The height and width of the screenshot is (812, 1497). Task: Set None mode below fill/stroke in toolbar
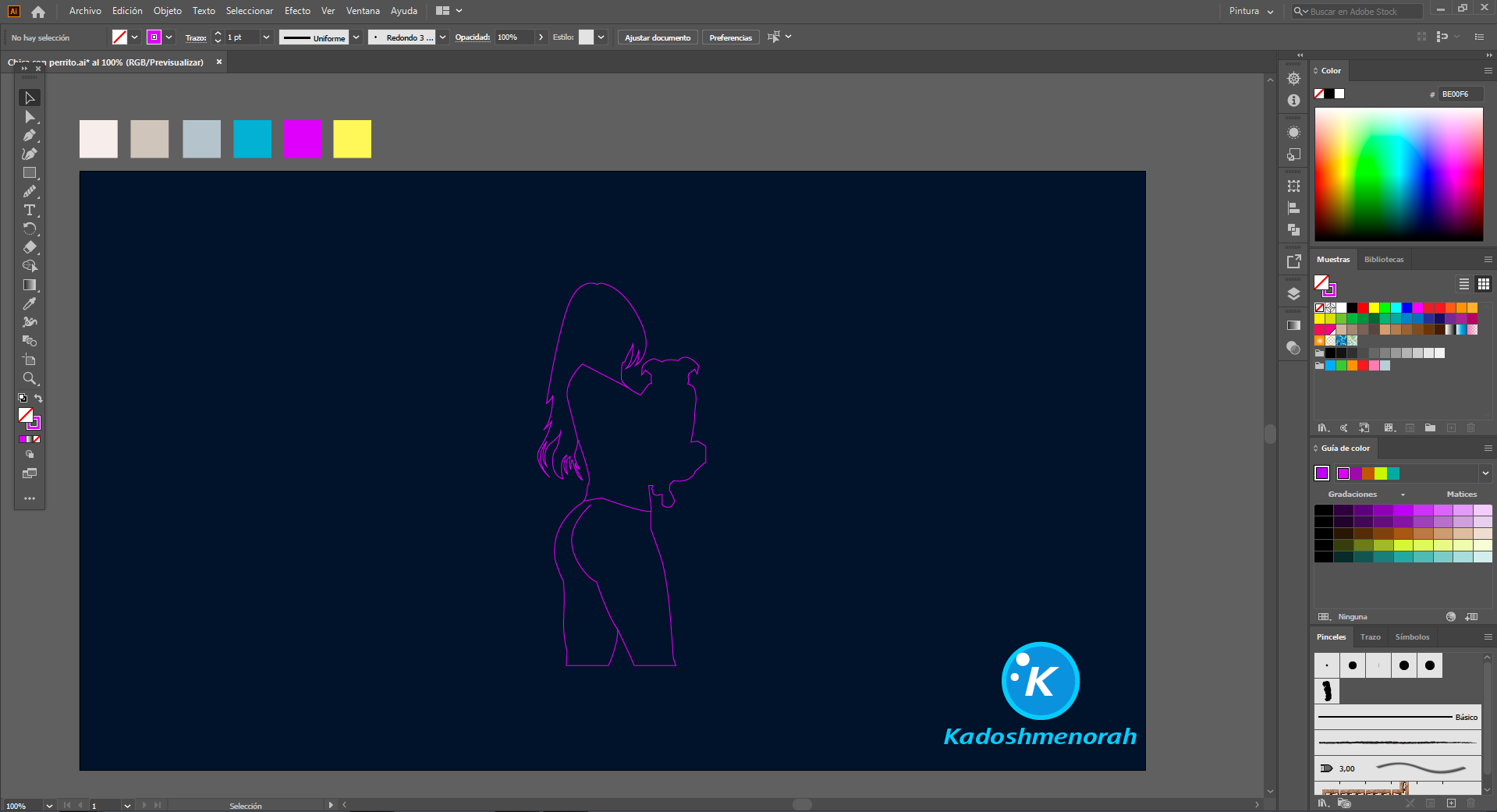(37, 439)
